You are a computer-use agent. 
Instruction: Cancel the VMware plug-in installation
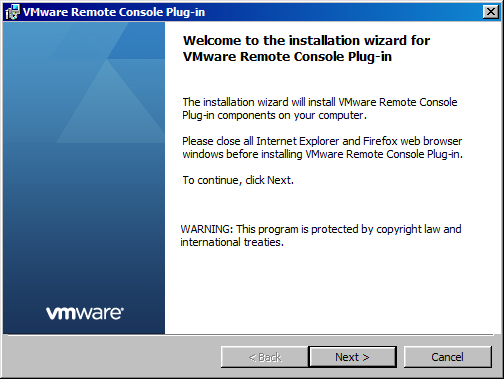click(x=447, y=357)
